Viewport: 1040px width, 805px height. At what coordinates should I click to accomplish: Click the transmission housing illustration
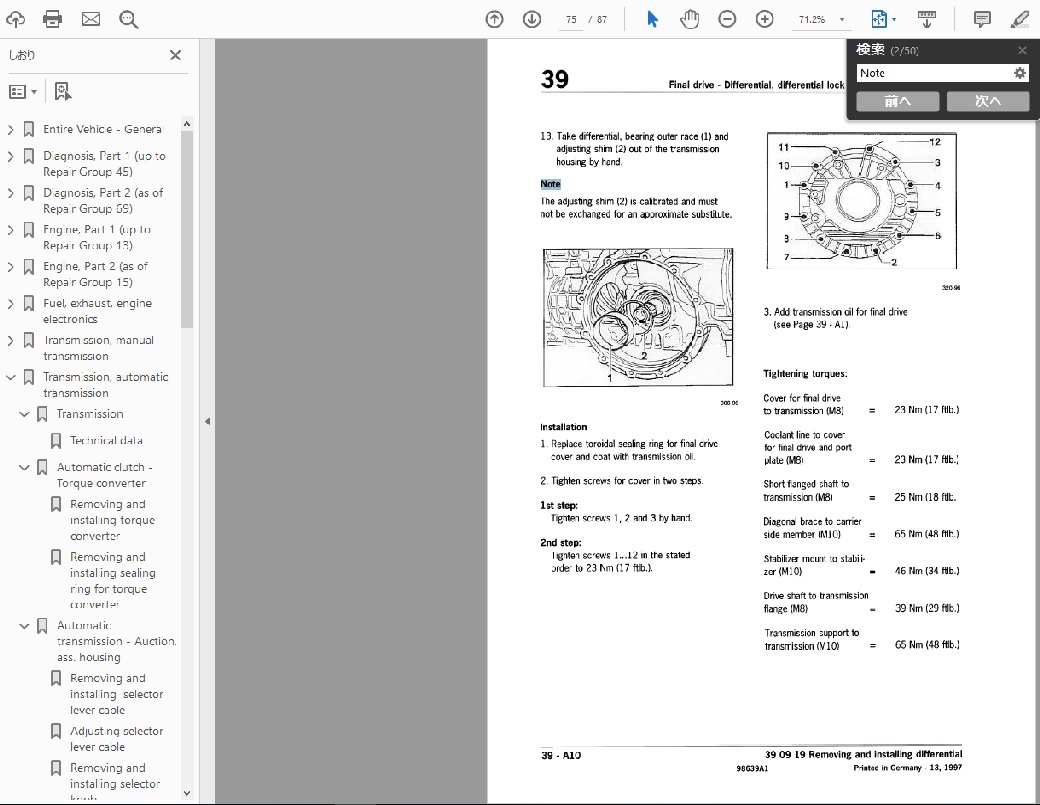(x=638, y=318)
